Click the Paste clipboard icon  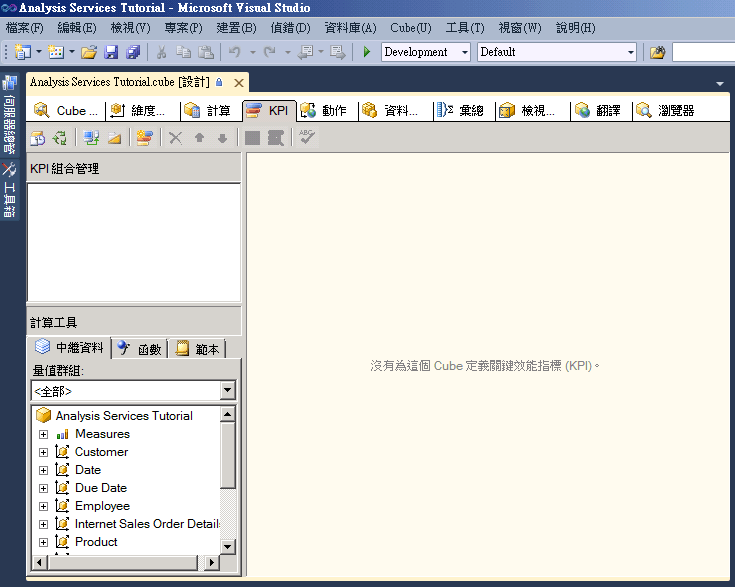pyautogui.click(x=206, y=52)
